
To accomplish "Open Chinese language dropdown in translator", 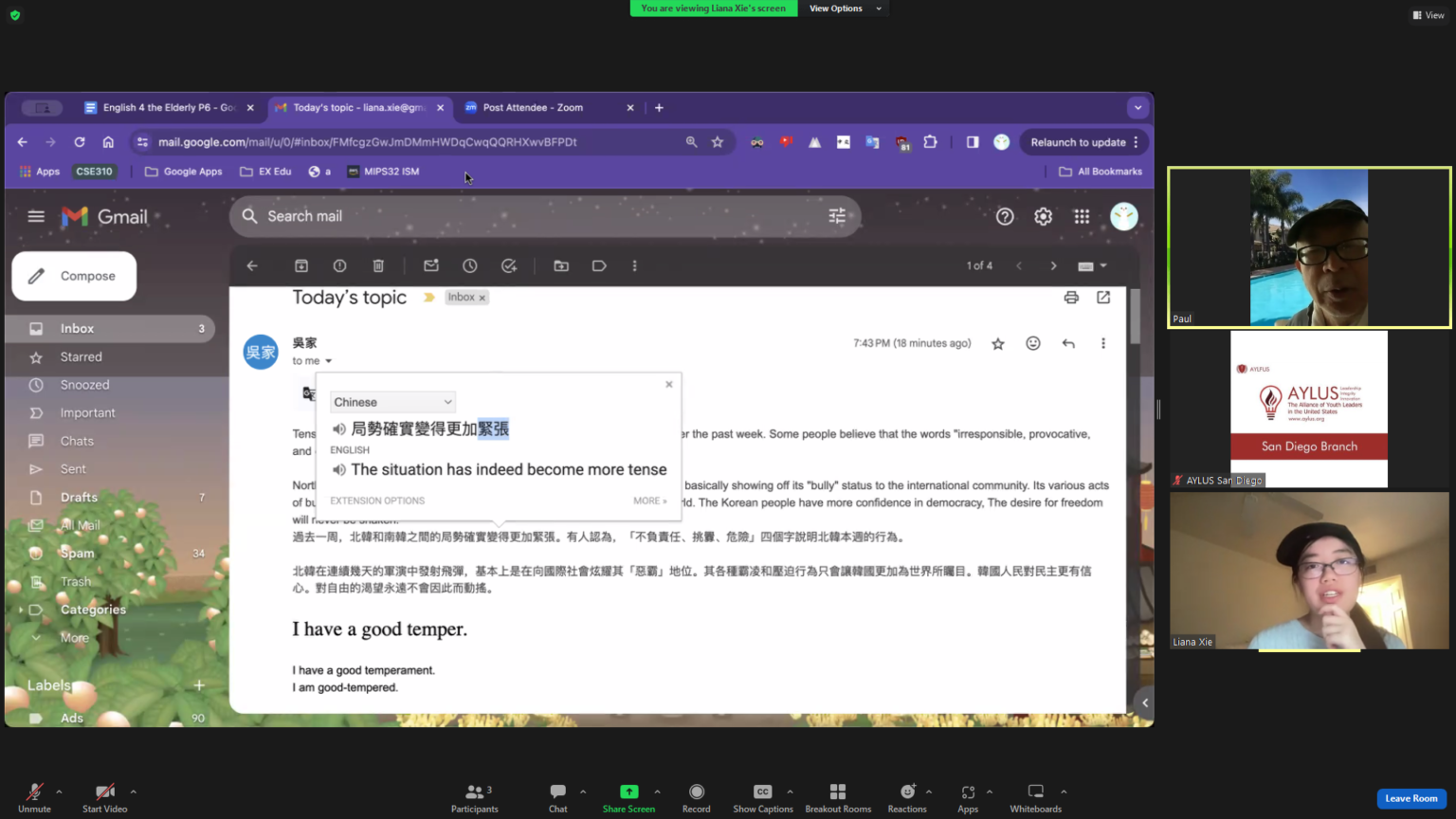I will [x=392, y=402].
